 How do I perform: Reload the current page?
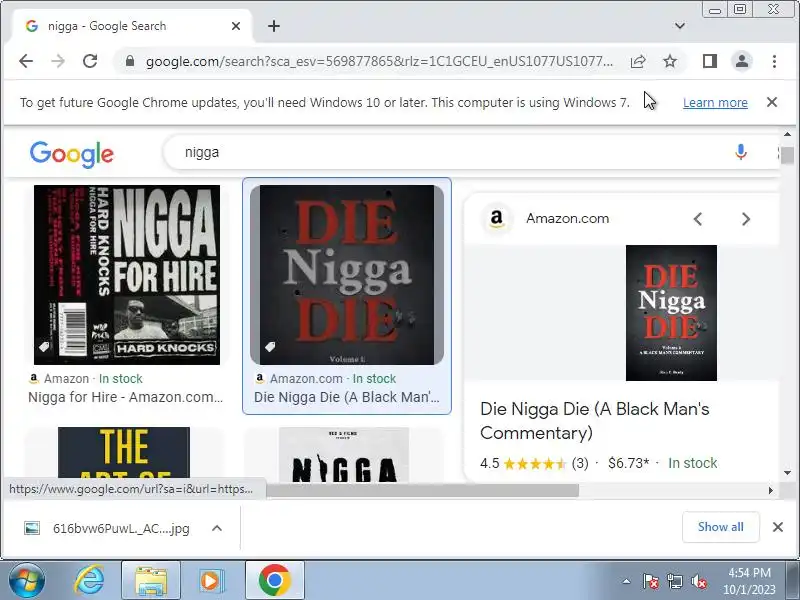90,61
